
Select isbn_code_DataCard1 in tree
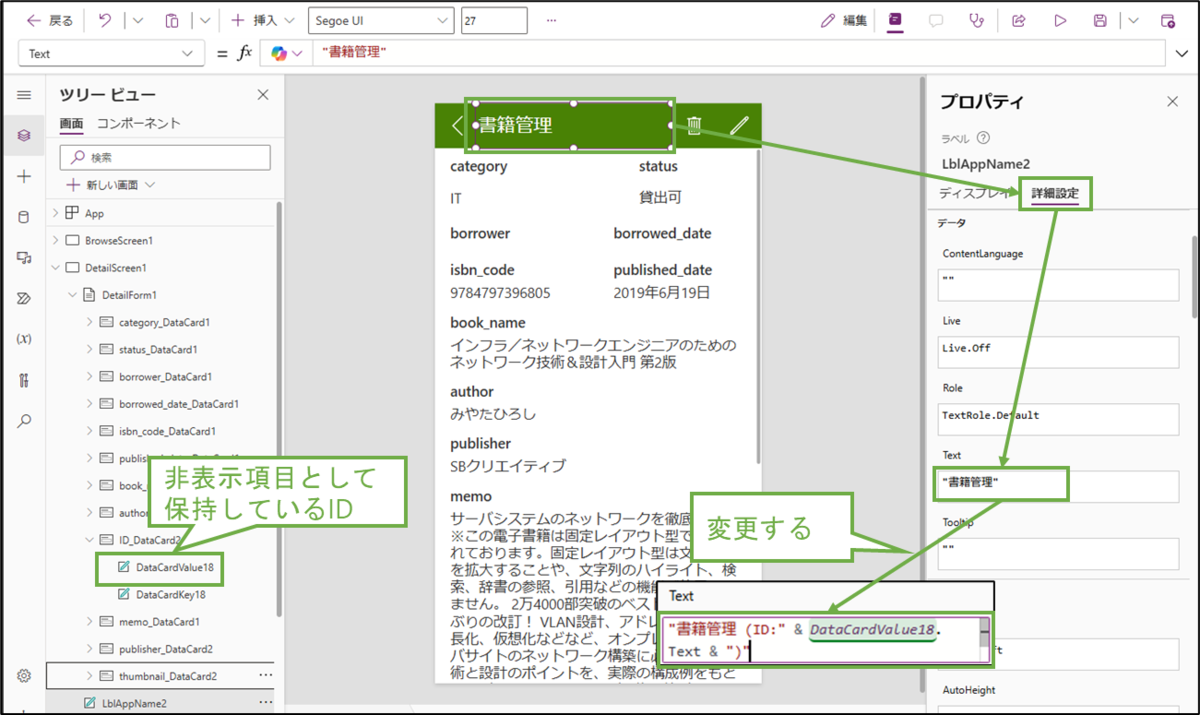tap(167, 431)
